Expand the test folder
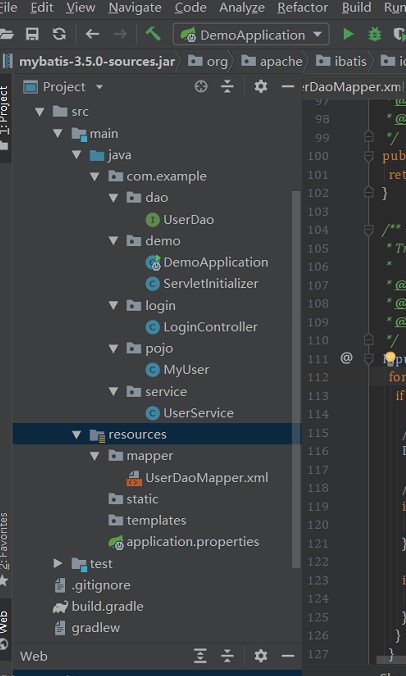The width and height of the screenshot is (406, 676). coord(58,563)
